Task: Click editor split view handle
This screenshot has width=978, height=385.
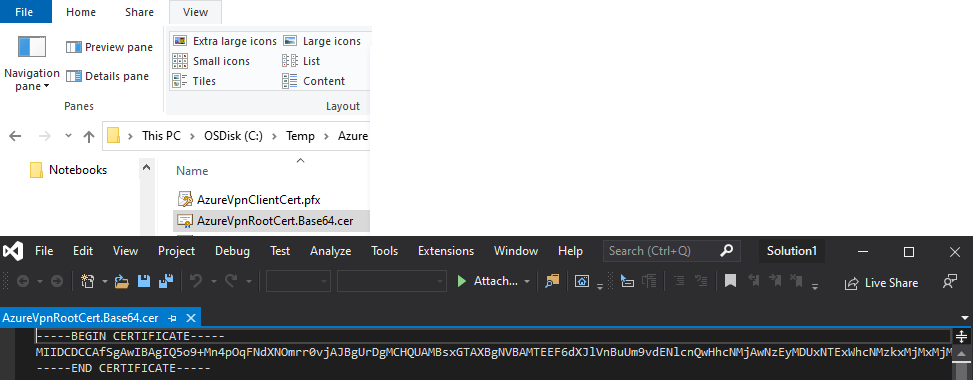Action: point(961,336)
